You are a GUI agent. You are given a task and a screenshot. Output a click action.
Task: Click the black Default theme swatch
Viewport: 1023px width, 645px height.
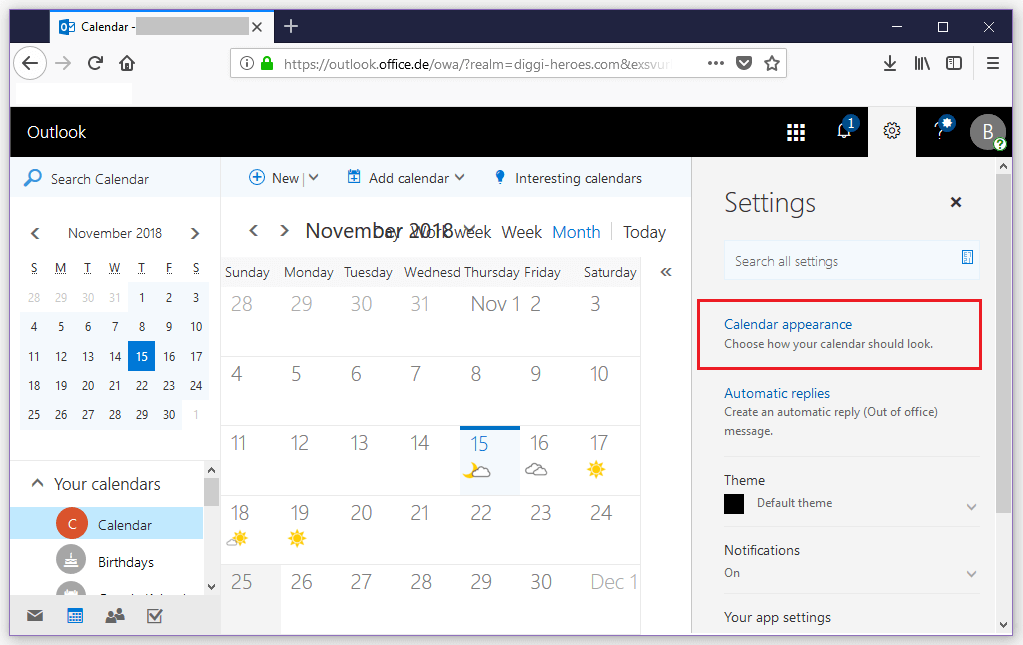coord(734,503)
